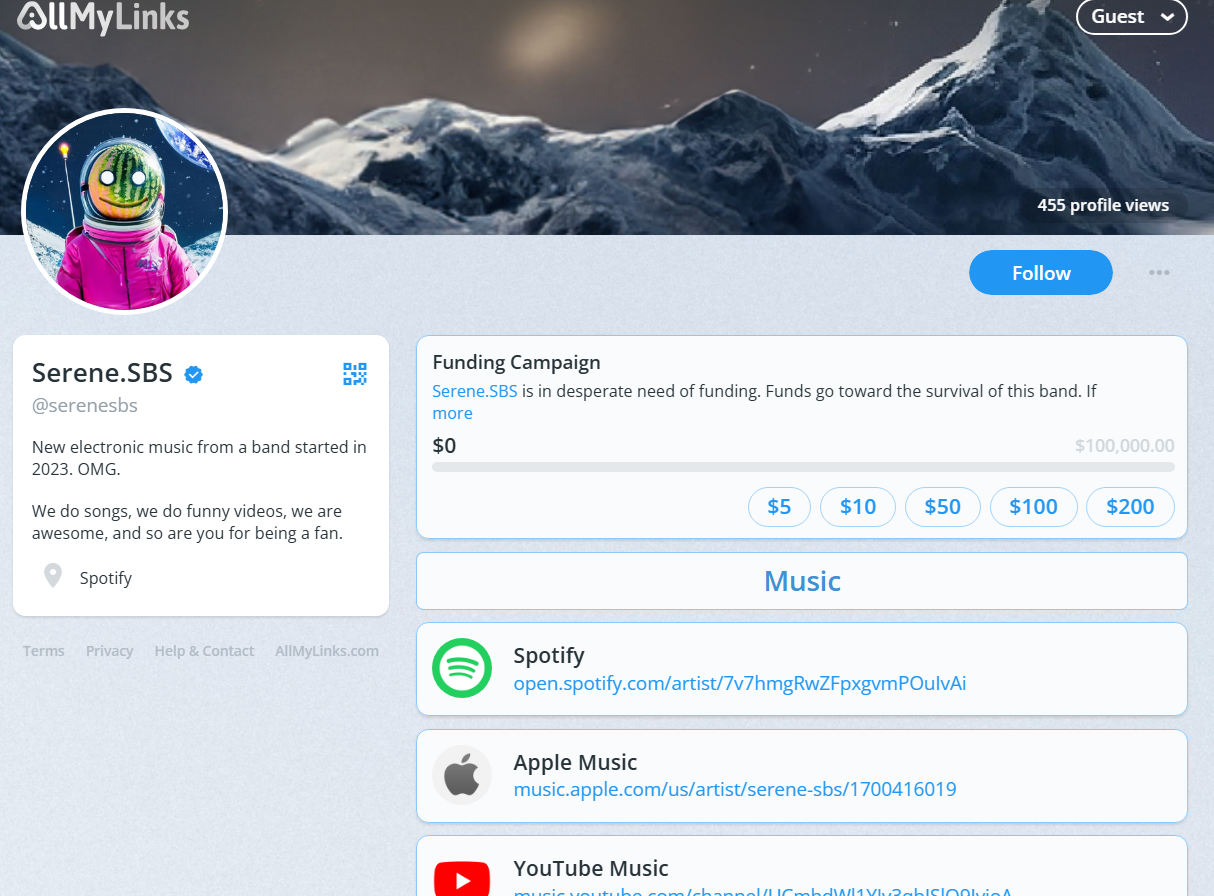1214x896 pixels.
Task: Choose the $50 donation option
Action: pyautogui.click(x=942, y=507)
